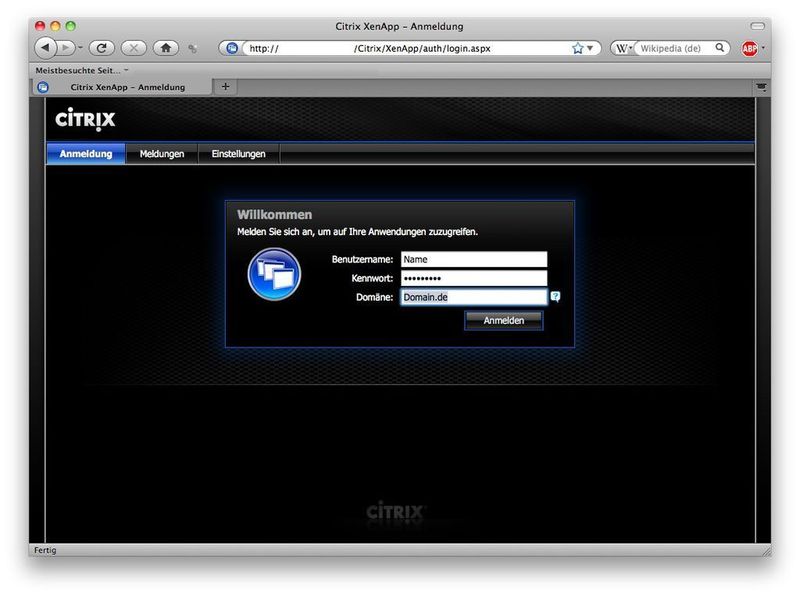Viewport: 800px width, 596px height.
Task: Click the Wikipedia (de) search field
Action: (x=673, y=48)
